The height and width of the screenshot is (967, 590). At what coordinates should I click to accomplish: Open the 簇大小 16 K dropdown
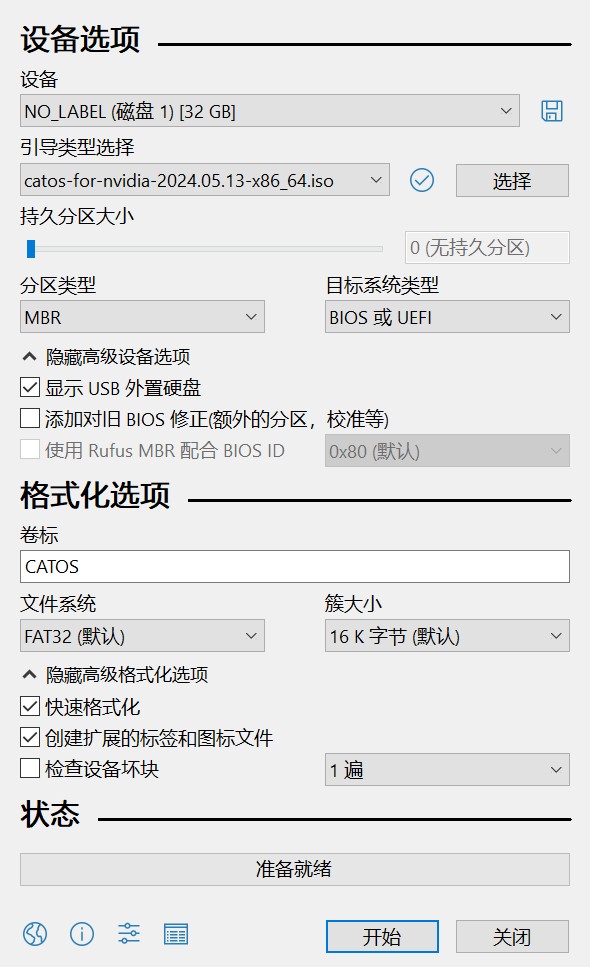coord(447,636)
